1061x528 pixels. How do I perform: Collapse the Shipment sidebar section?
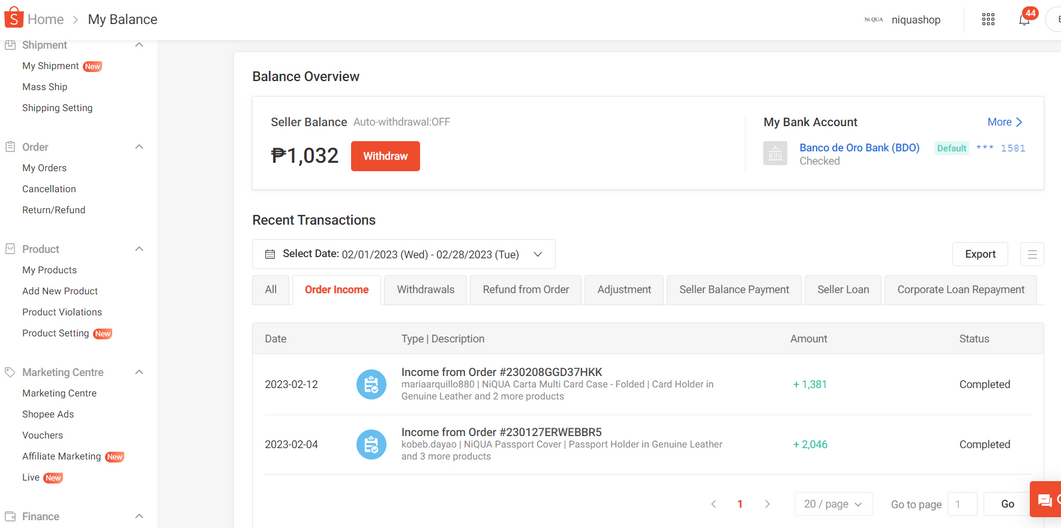(x=139, y=45)
